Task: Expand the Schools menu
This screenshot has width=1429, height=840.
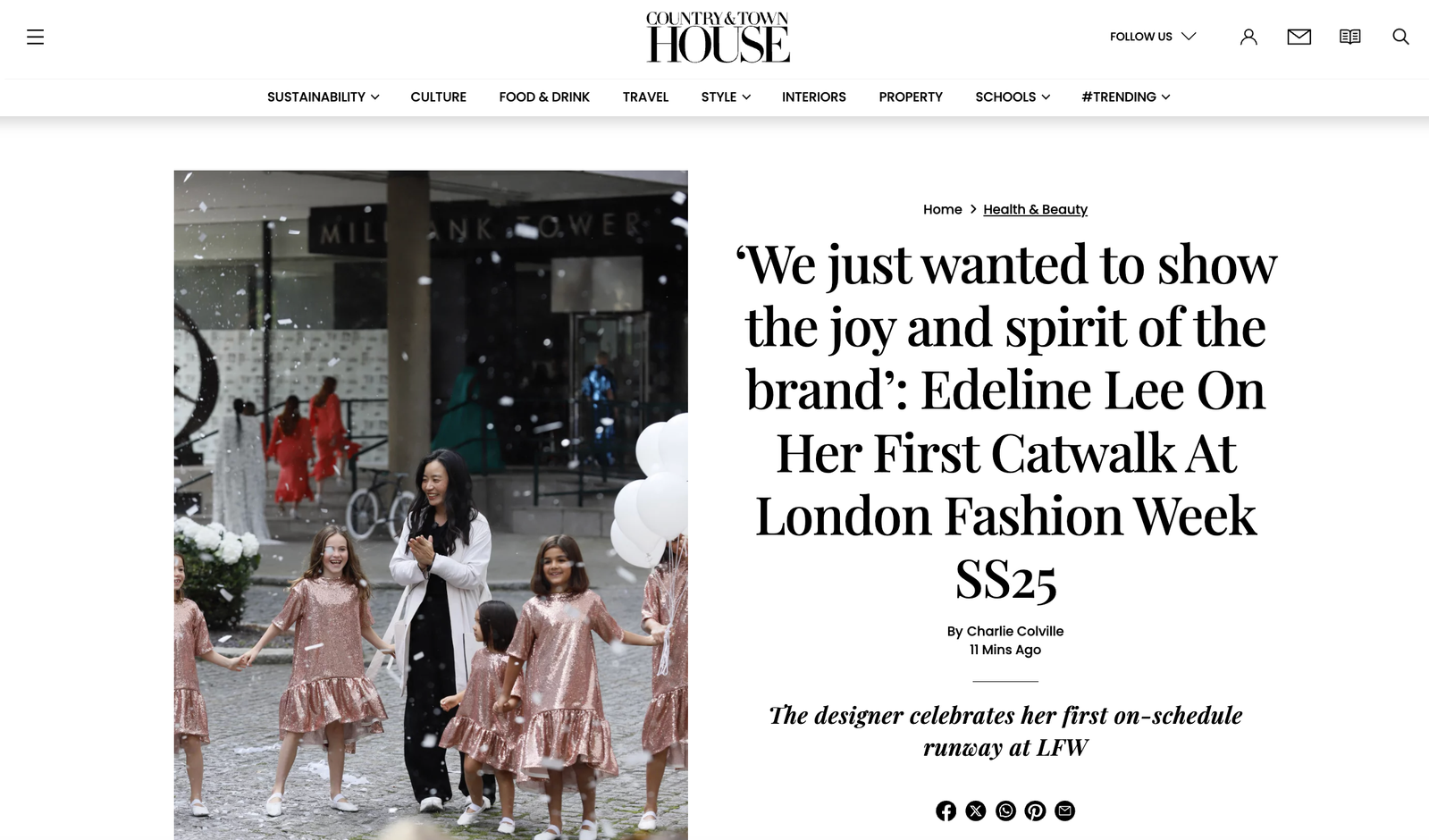Action: coord(1013,97)
